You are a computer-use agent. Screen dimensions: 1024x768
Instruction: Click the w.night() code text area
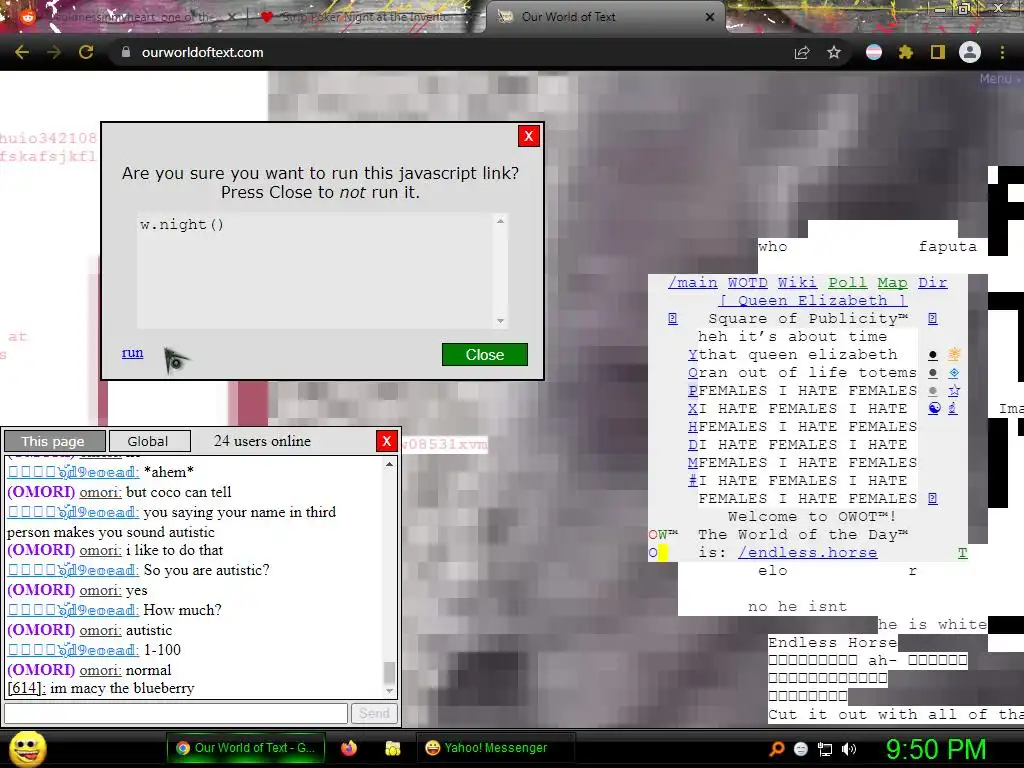pos(315,271)
